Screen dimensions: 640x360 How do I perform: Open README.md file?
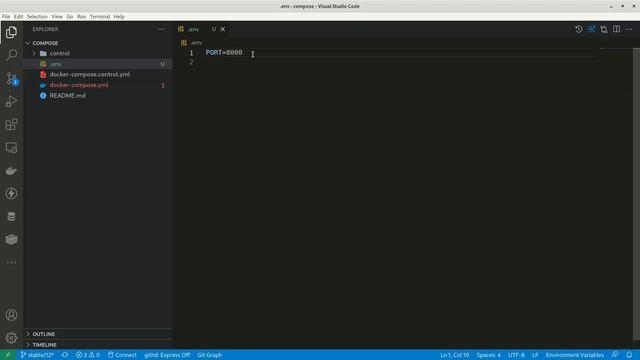click(x=98, y=96)
